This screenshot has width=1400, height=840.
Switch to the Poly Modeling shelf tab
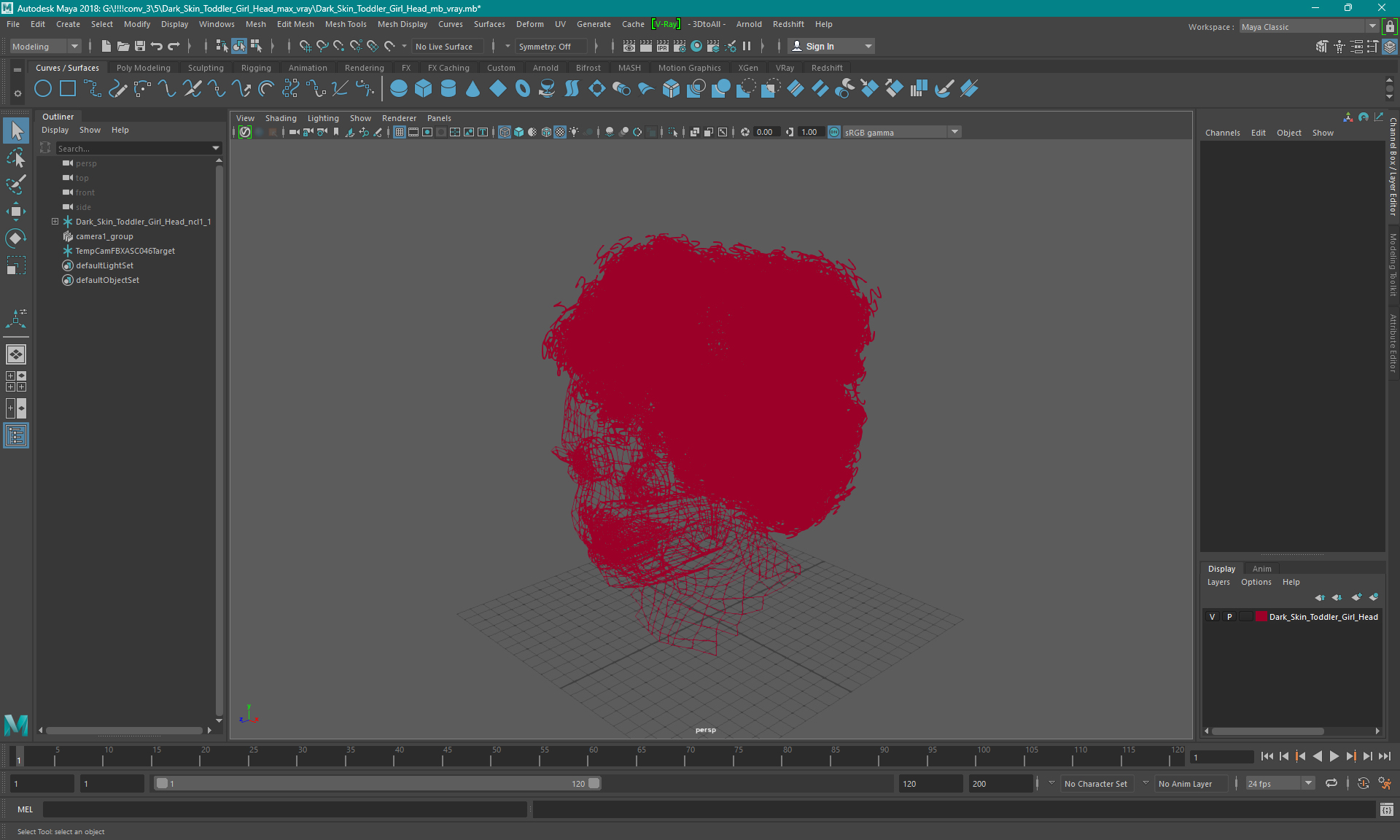(x=144, y=68)
